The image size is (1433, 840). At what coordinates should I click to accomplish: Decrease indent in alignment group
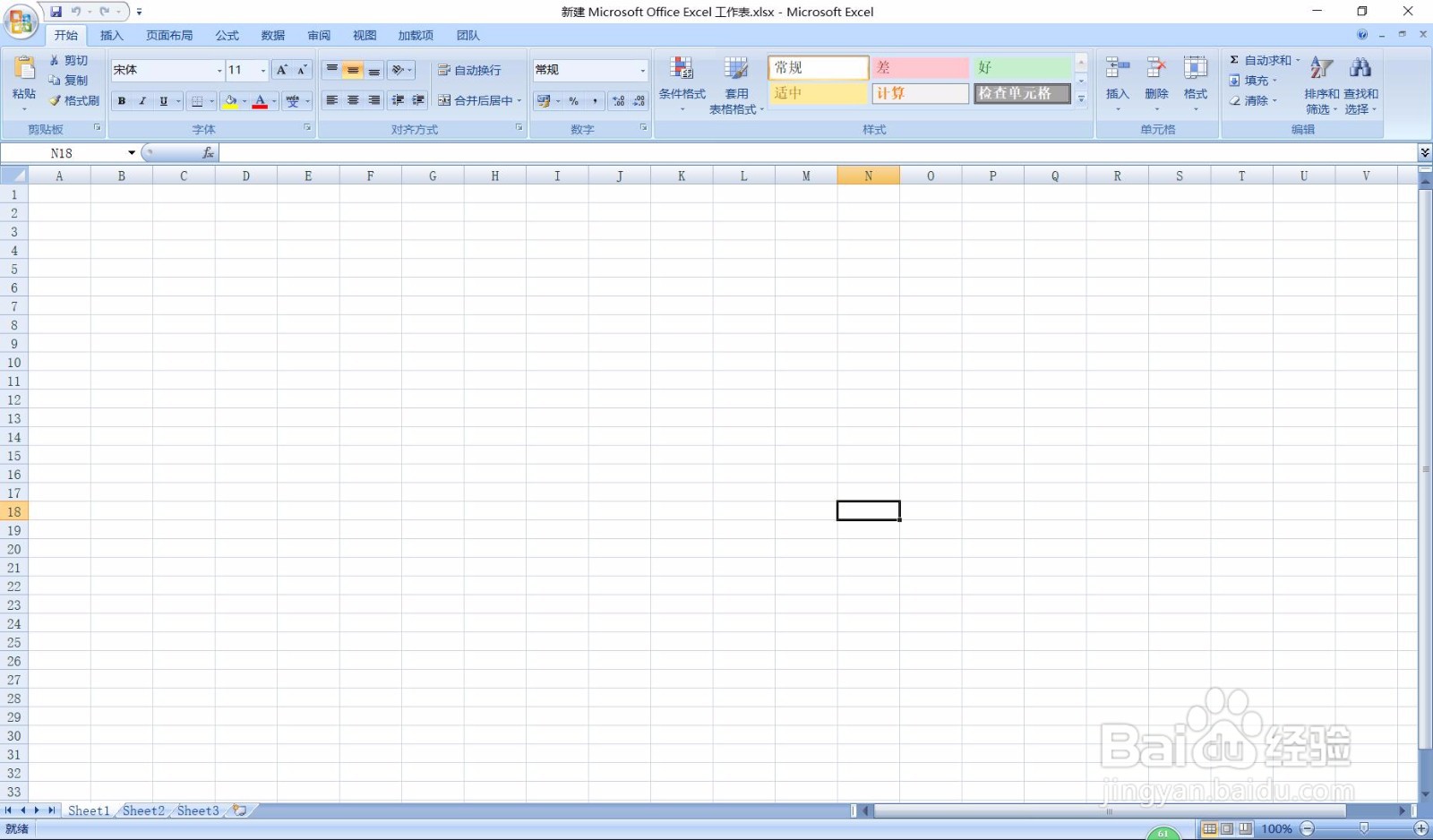click(398, 100)
